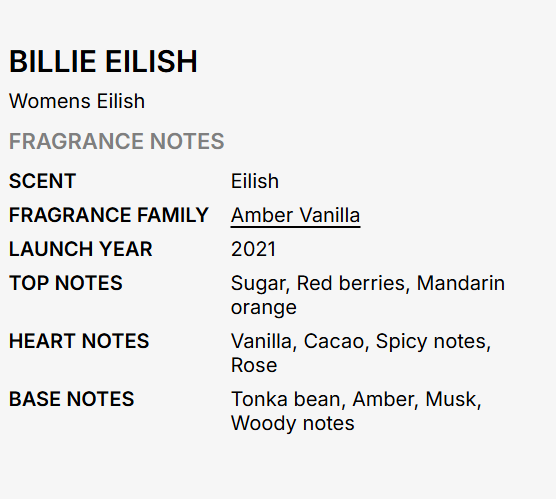The image size is (556, 499).
Task: Click the Woody notes text
Action: tap(293, 423)
